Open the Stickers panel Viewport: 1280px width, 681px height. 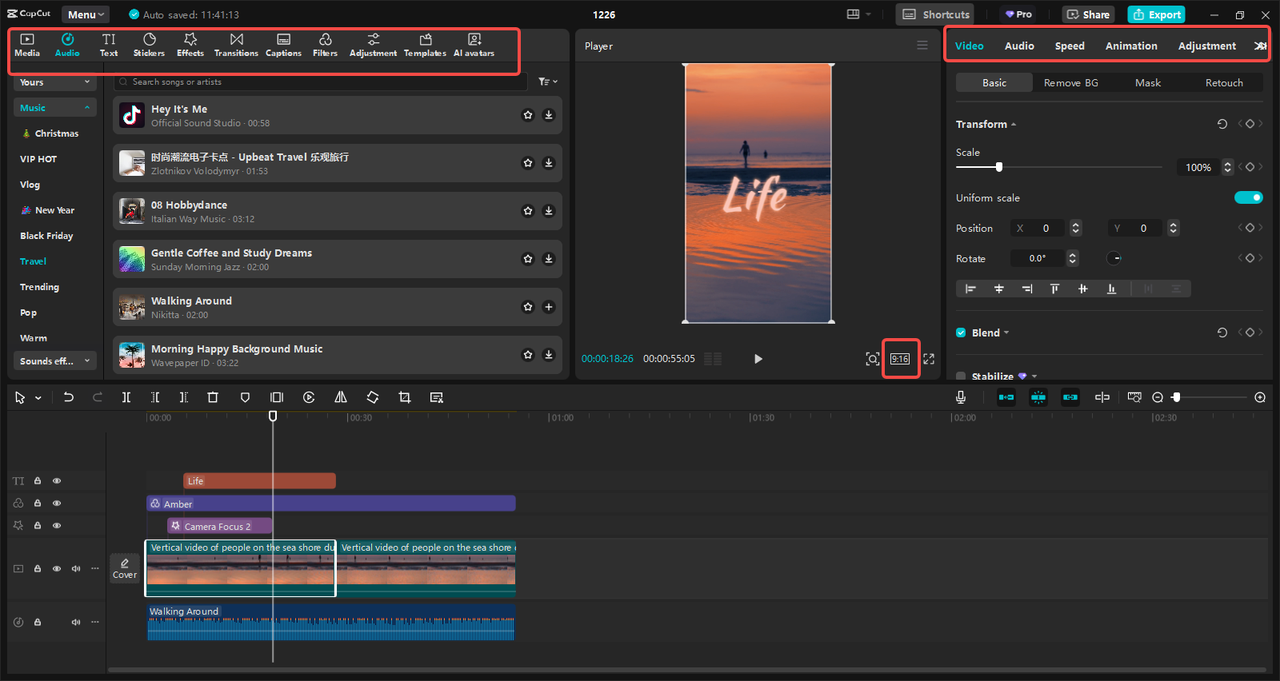[x=149, y=45]
